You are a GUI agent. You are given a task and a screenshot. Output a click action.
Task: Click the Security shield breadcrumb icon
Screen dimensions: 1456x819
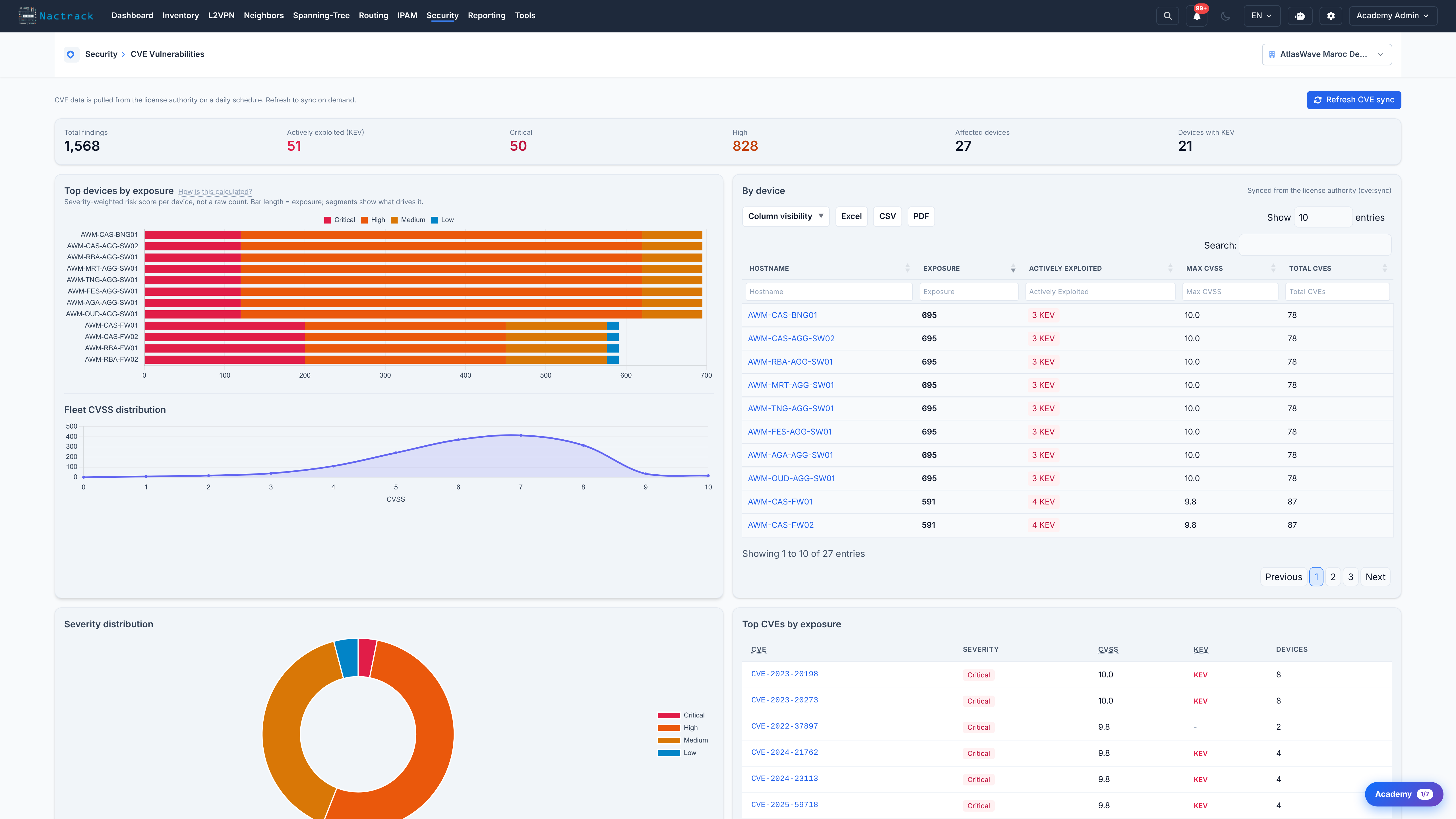point(71,54)
